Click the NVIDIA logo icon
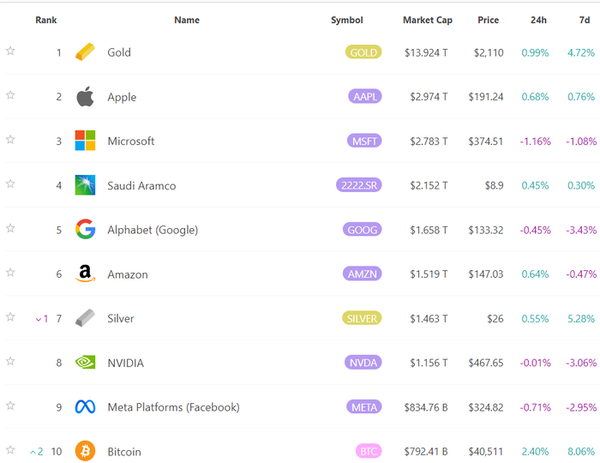The height and width of the screenshot is (463, 600). (x=85, y=363)
